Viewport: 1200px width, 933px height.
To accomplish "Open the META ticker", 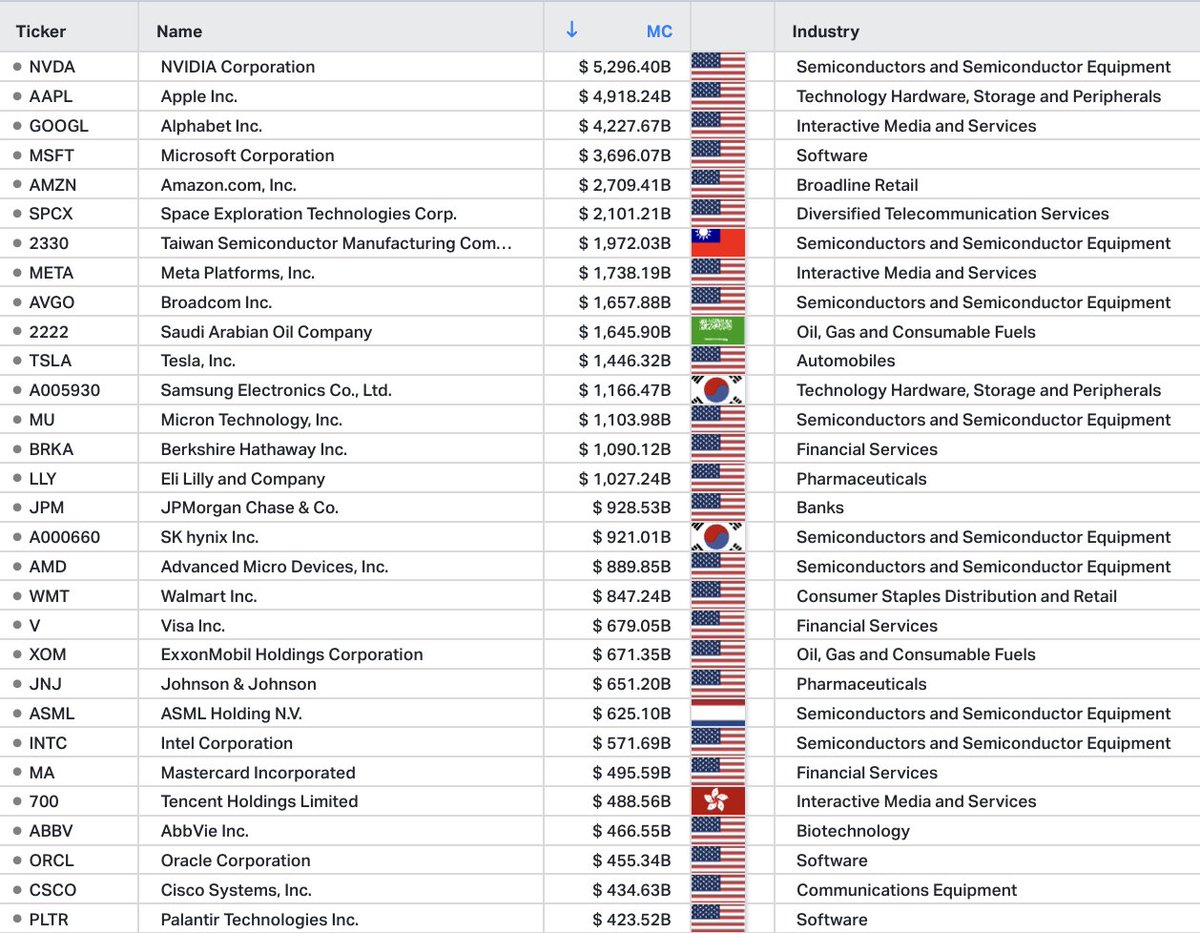I will coord(51,273).
